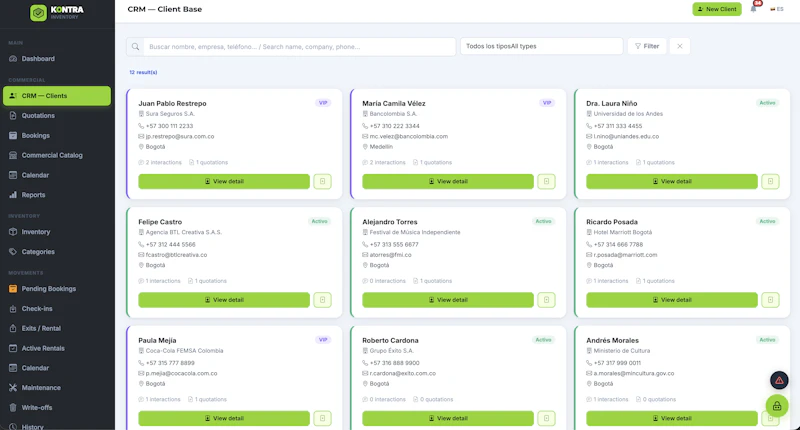This screenshot has width=800, height=430.
Task: Click the 12 result(s) text
Action: [x=143, y=72]
